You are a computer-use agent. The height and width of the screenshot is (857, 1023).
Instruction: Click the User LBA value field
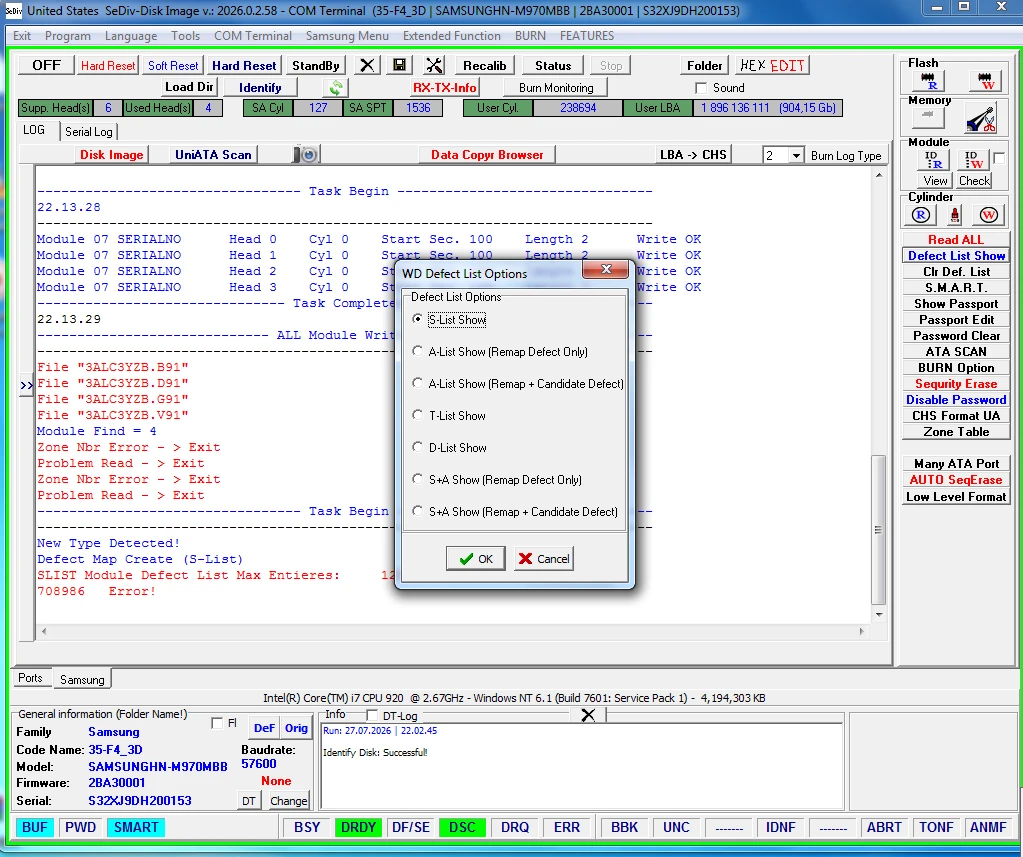pyautogui.click(x=767, y=108)
